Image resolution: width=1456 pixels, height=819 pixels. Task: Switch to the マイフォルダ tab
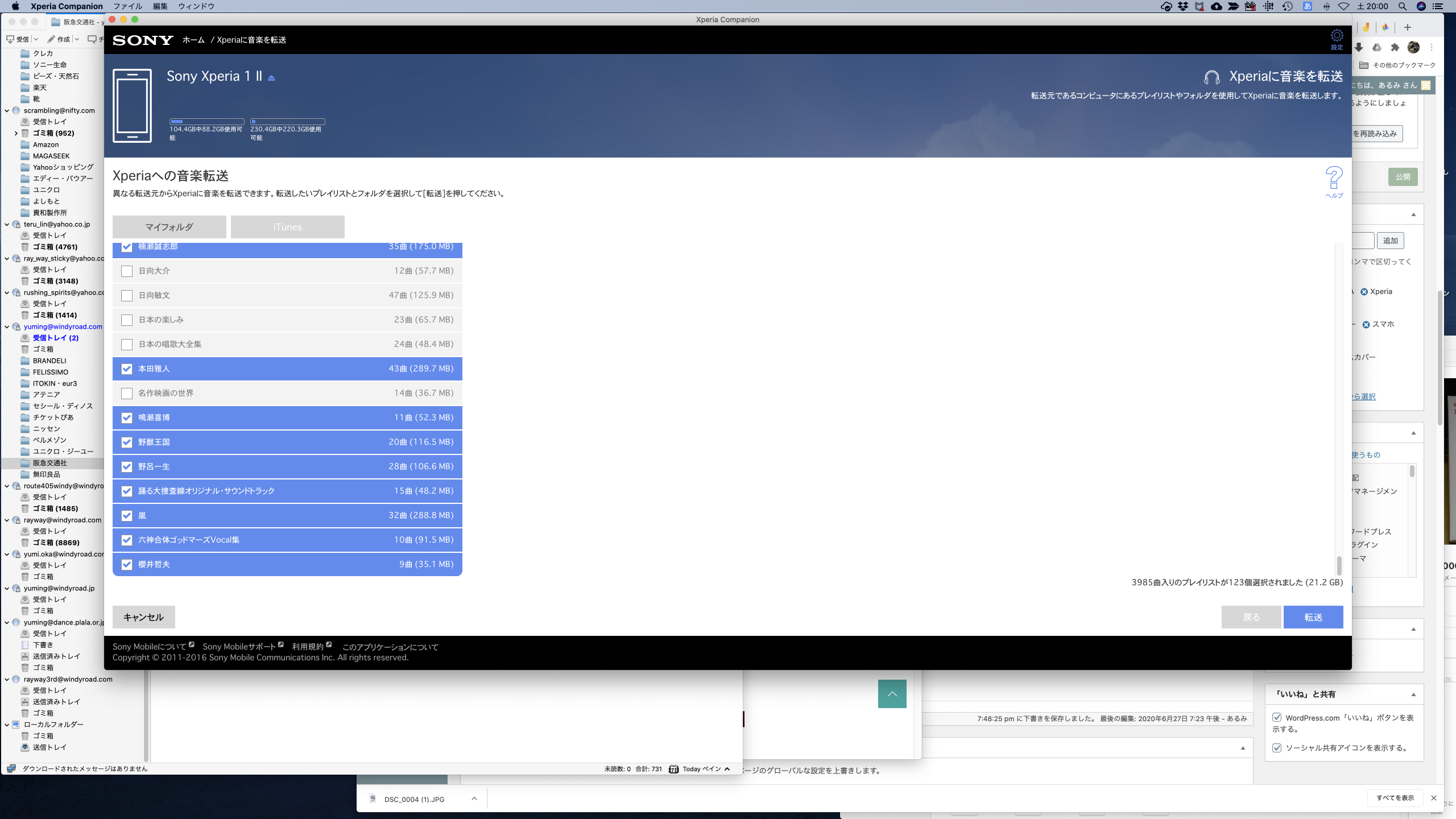pos(169,227)
